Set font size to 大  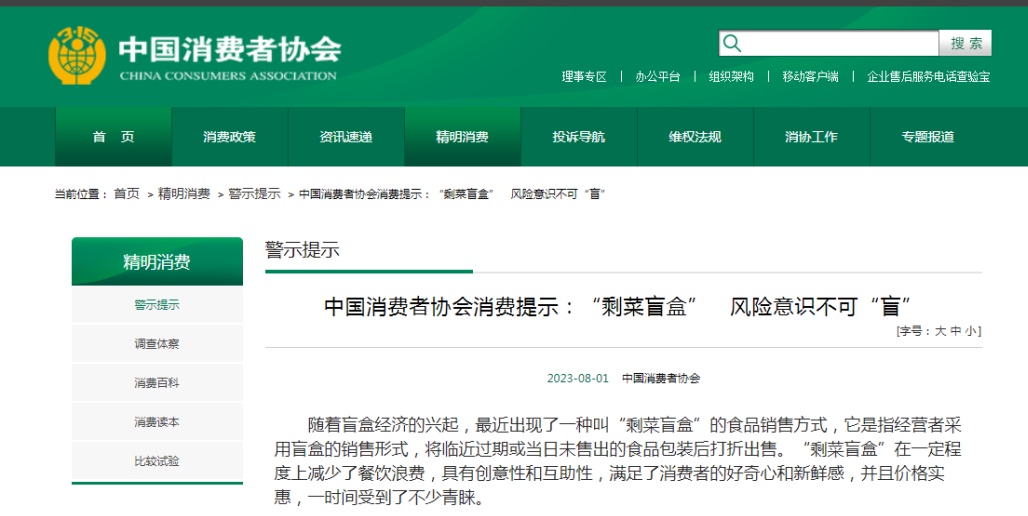click(x=940, y=332)
